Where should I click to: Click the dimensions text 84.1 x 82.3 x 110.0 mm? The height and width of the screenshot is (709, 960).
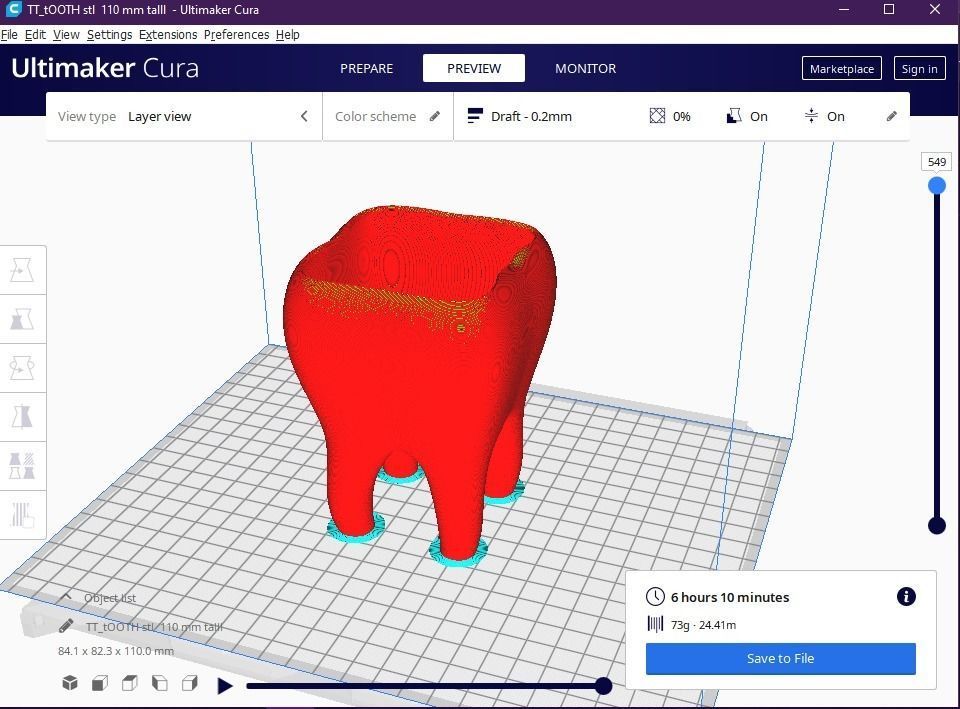[116, 651]
